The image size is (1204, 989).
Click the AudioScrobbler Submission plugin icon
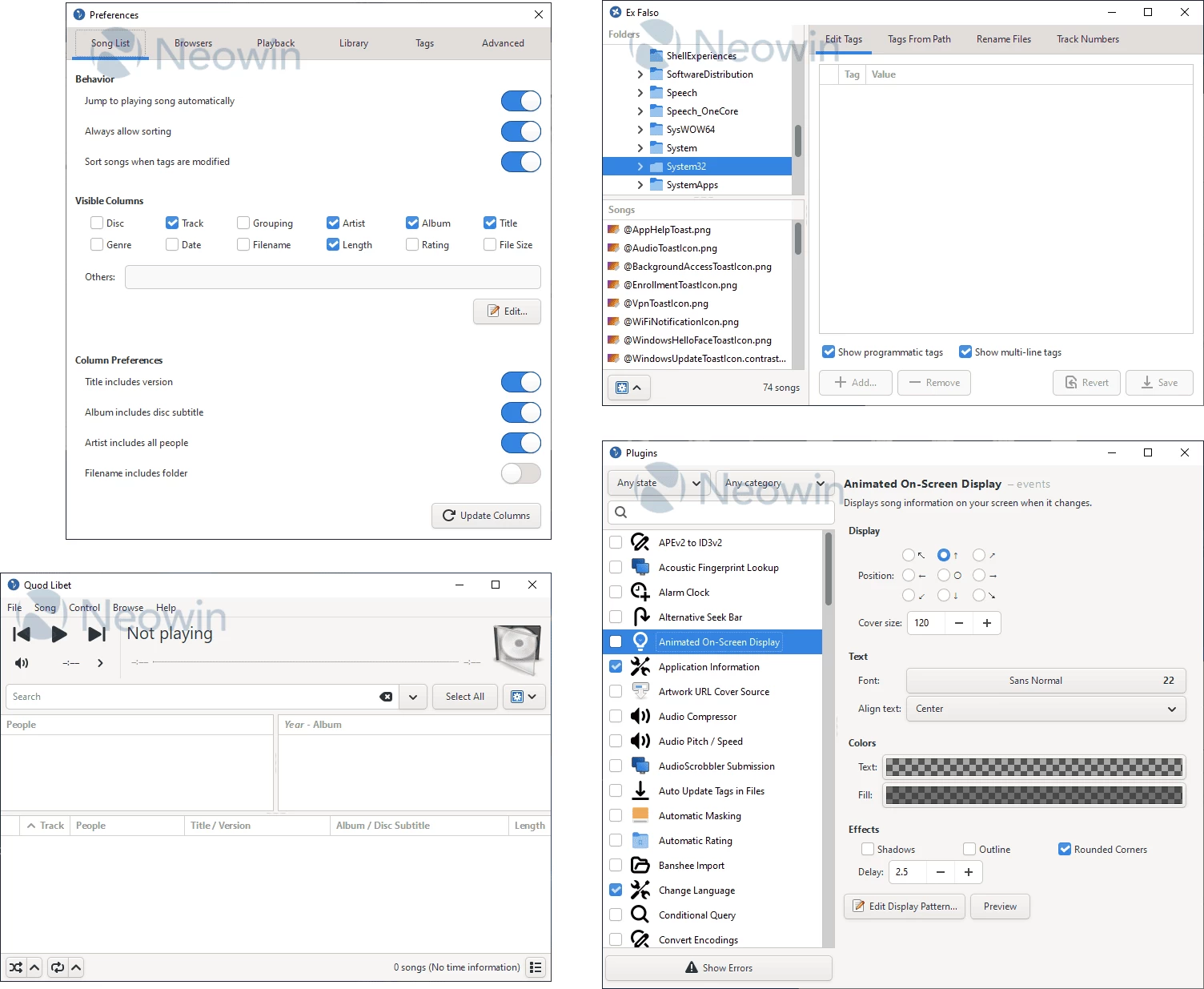click(x=640, y=766)
